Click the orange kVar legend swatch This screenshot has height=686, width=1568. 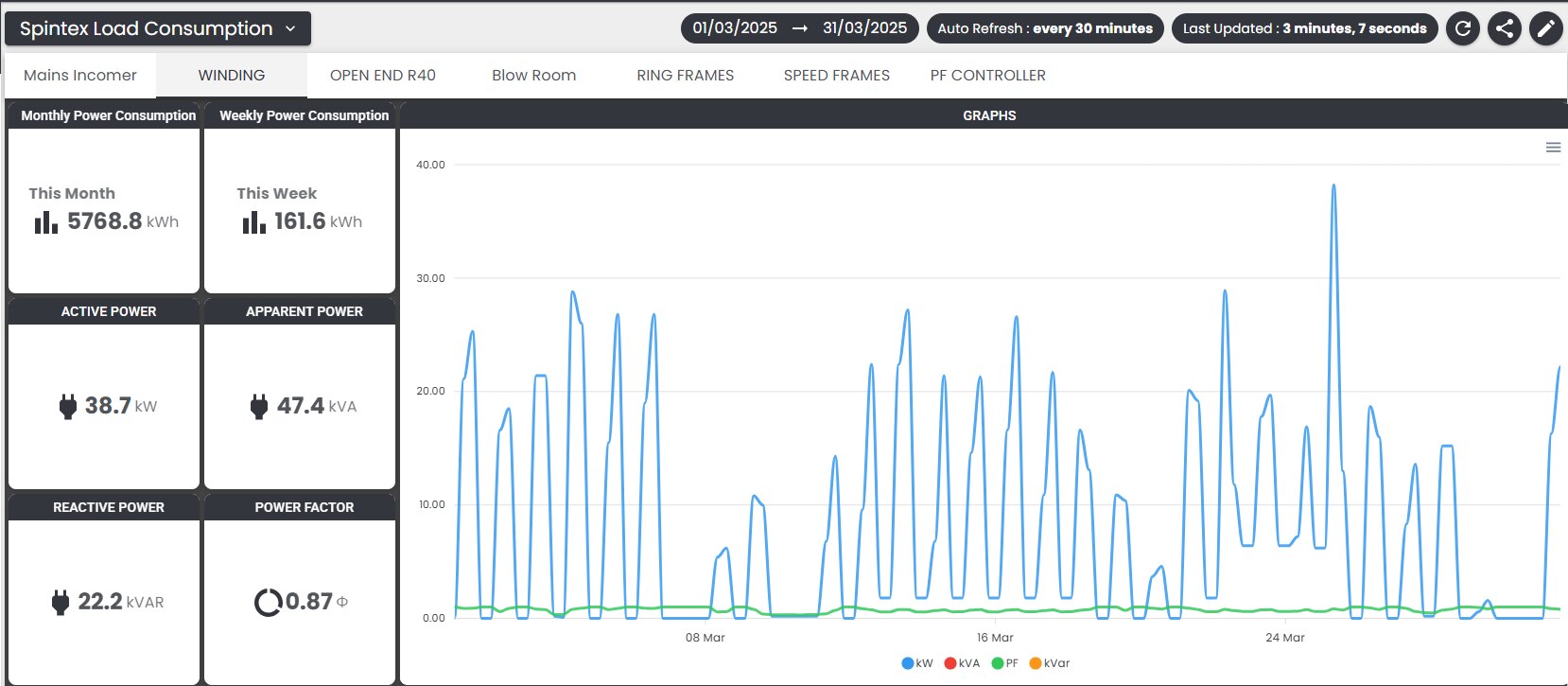point(1036,663)
